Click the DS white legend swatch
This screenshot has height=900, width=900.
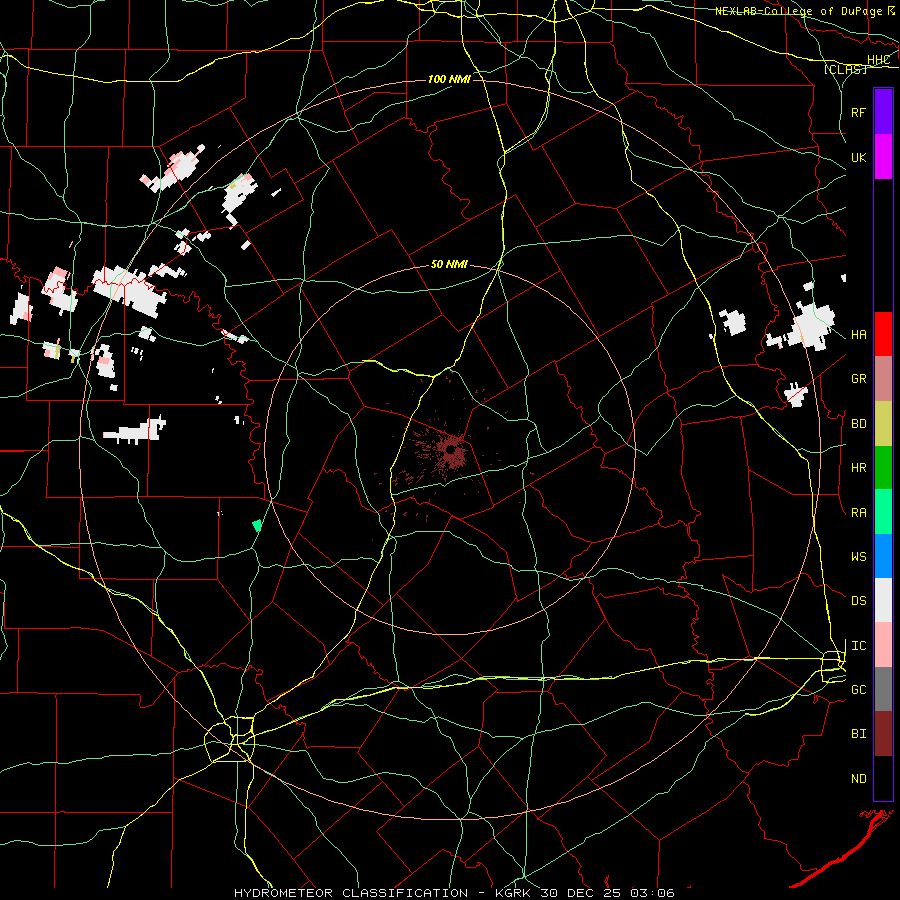(x=883, y=600)
